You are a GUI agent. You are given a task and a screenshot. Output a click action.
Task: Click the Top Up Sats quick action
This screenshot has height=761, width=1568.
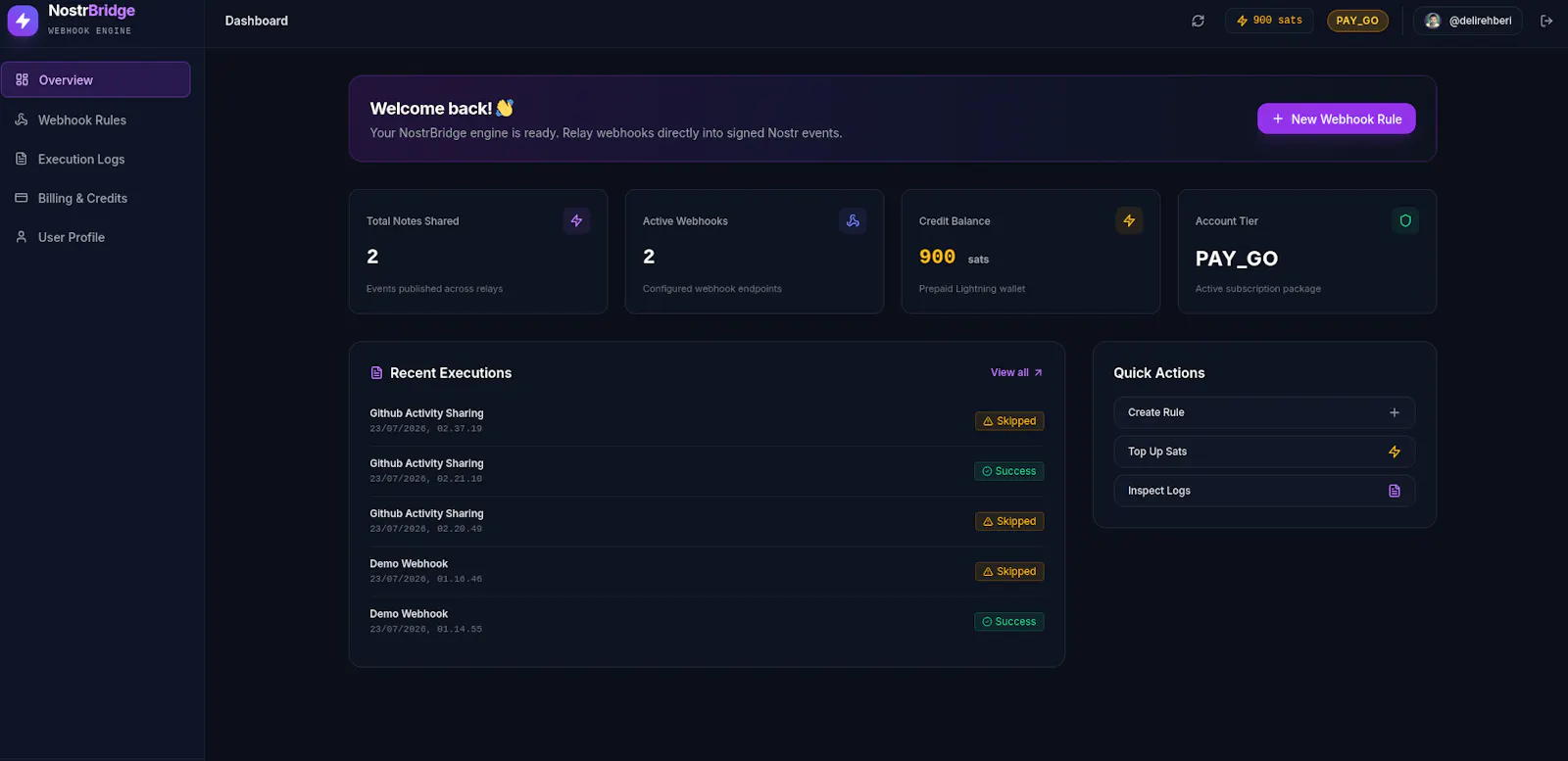point(1264,452)
